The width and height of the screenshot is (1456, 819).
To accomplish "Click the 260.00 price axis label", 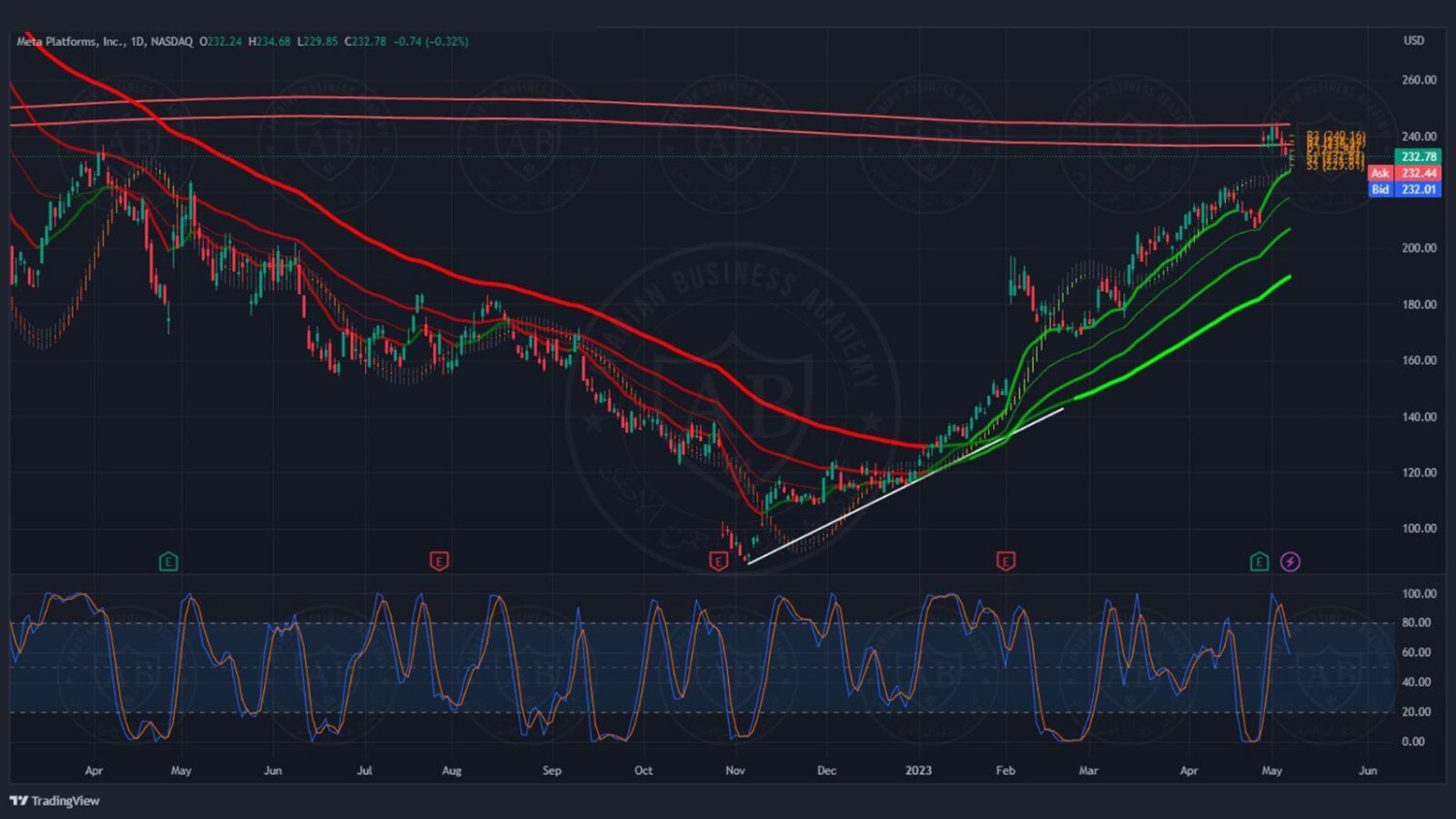I will click(1419, 80).
